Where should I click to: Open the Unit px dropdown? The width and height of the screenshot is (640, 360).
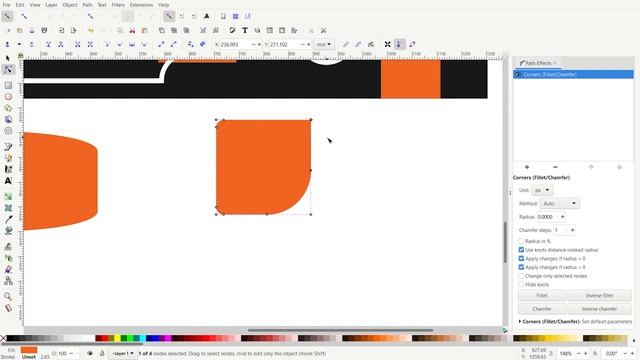click(x=542, y=190)
